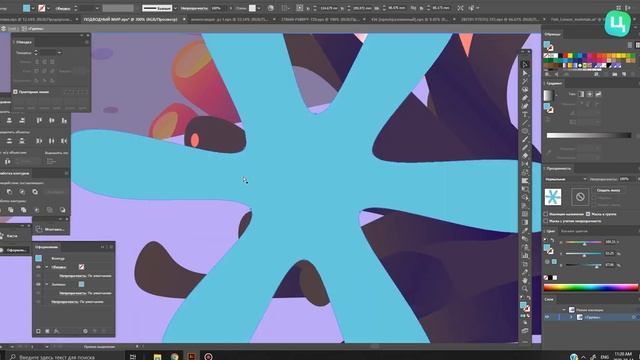
Task: Hide the Группа layer in Слои panel
Action: pyautogui.click(x=547, y=317)
